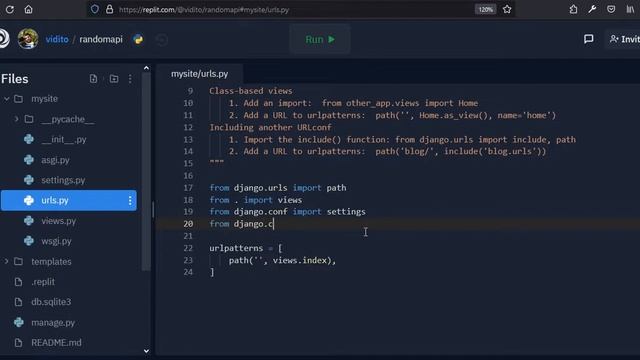The width and height of the screenshot is (640, 360).
Task: Open the history icon beside Python logo
Action: coord(162,40)
